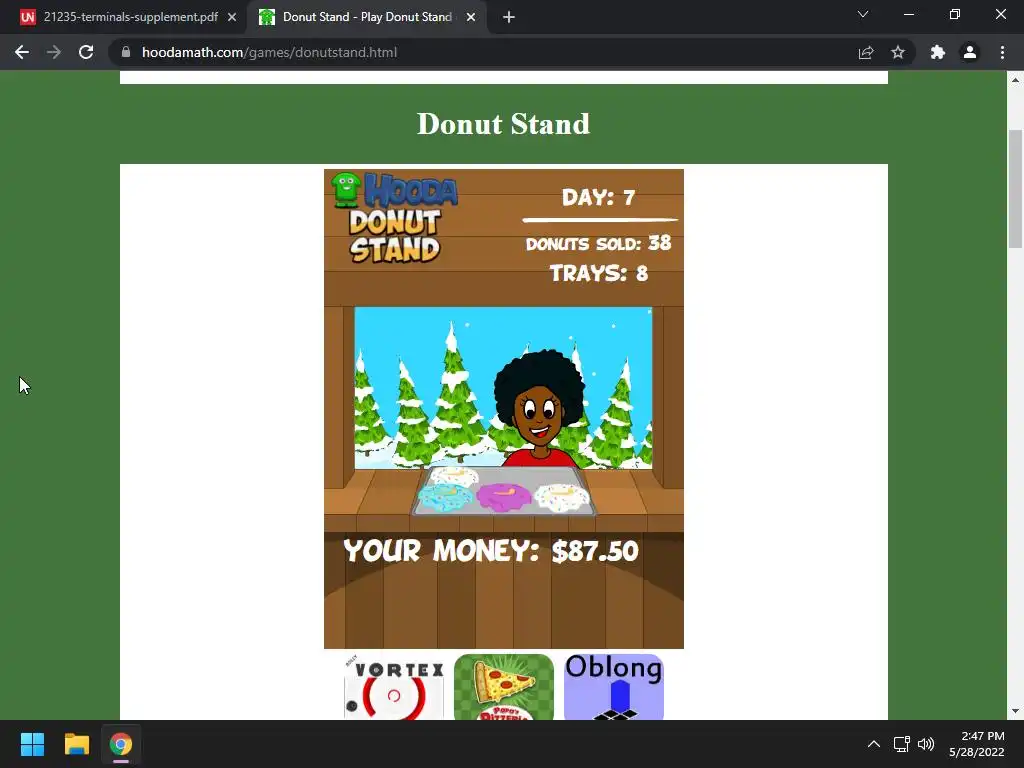1024x768 pixels.
Task: Click the Donut Stand page heading
Action: 504,123
